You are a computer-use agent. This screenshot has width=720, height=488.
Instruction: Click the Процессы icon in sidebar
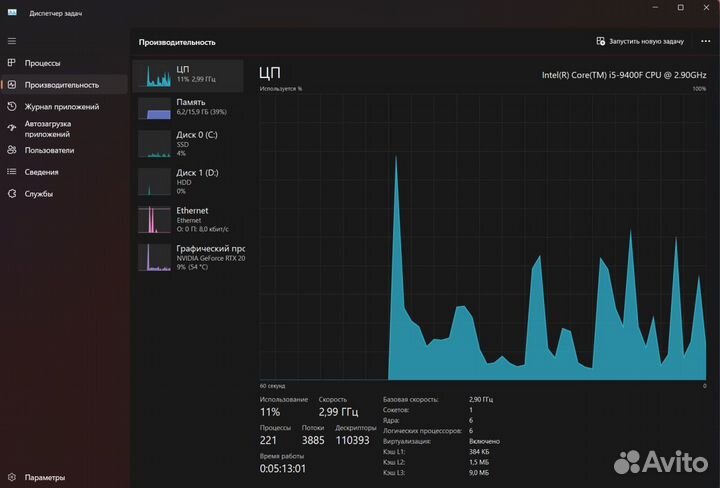coord(12,63)
